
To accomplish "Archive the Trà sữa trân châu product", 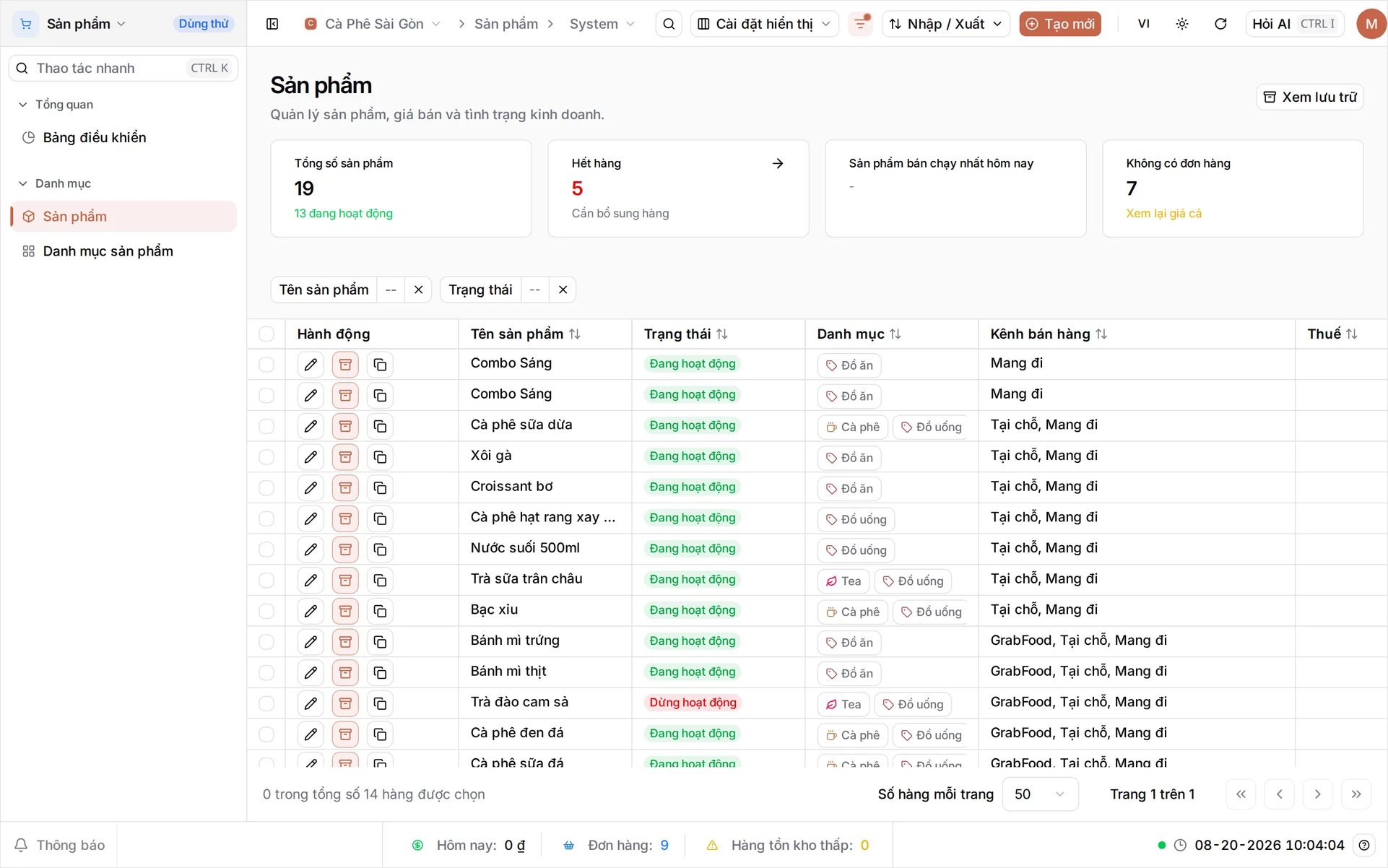I will 345,581.
